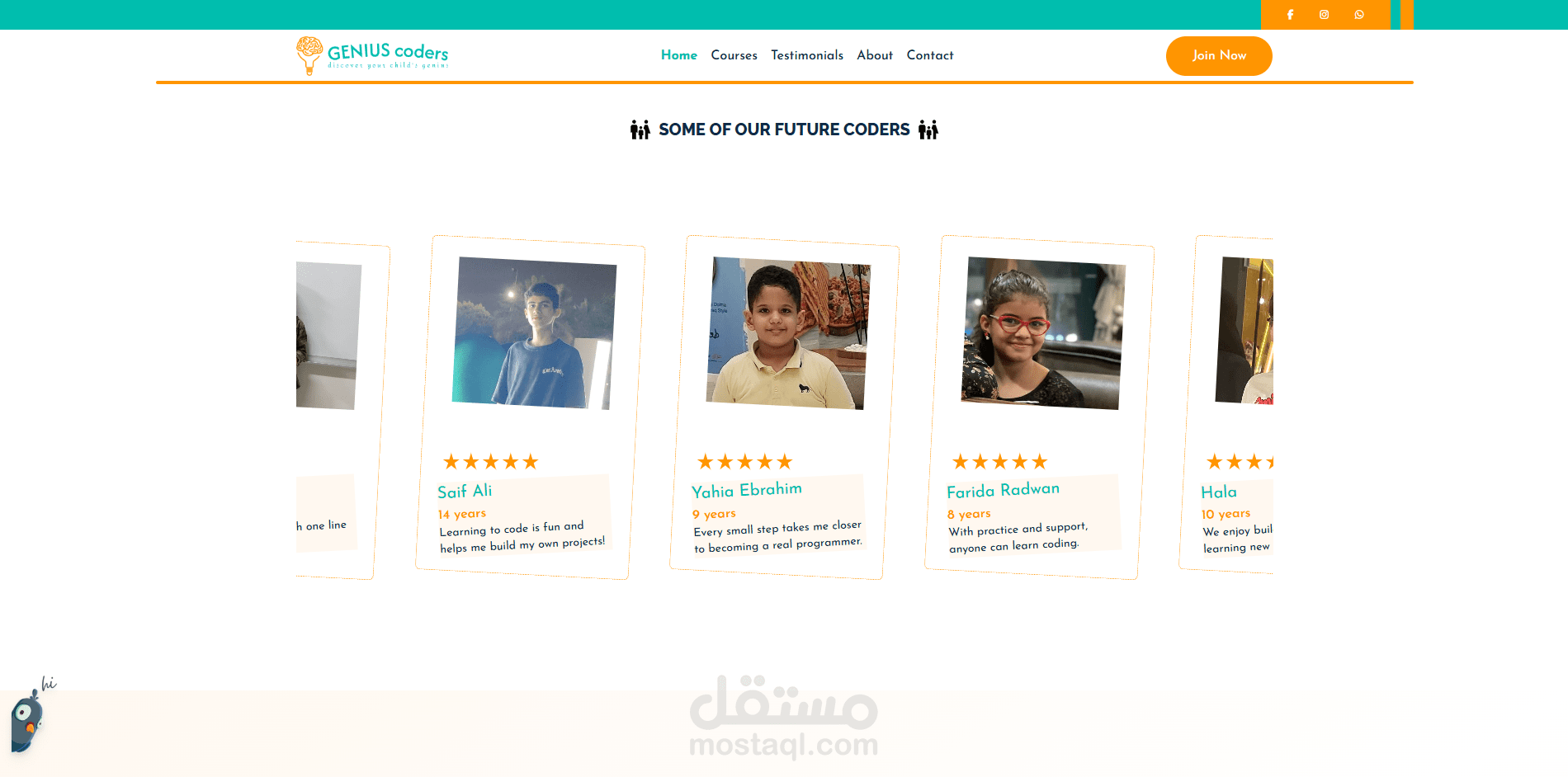Select Saif Ali's photo
The width and height of the screenshot is (1568, 777).
(x=534, y=333)
